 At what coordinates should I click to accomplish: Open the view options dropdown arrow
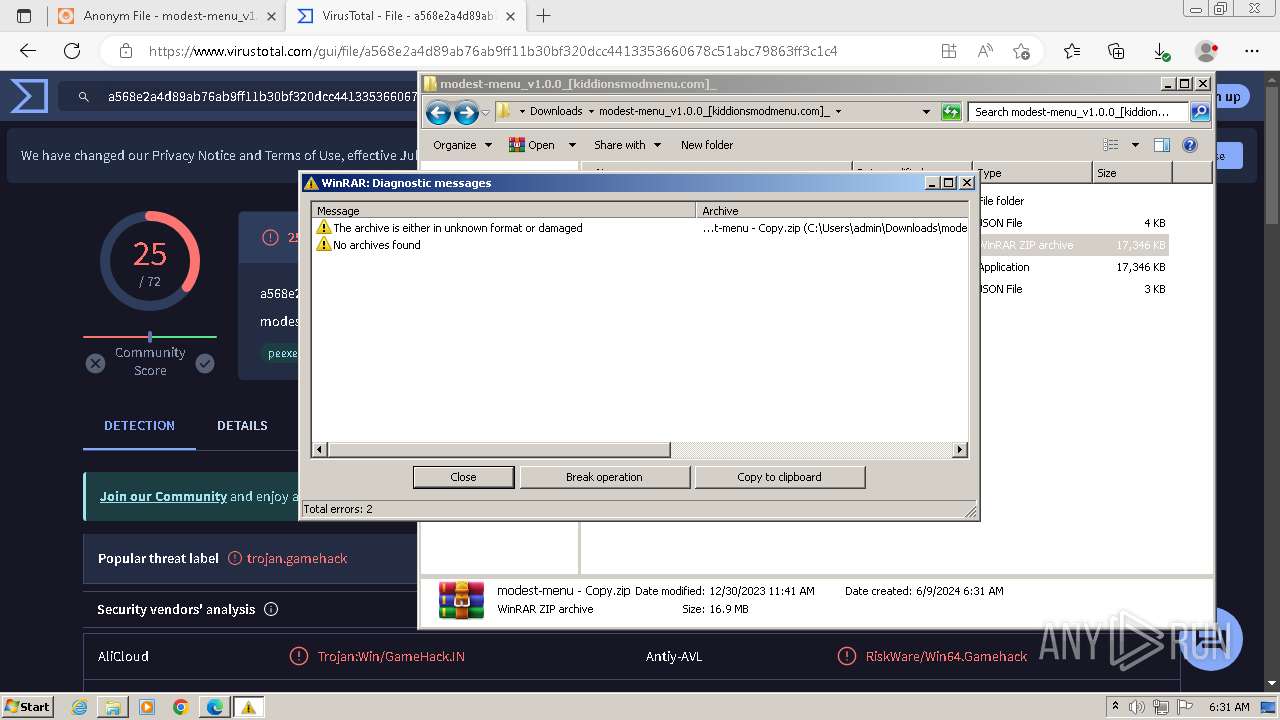point(1135,145)
